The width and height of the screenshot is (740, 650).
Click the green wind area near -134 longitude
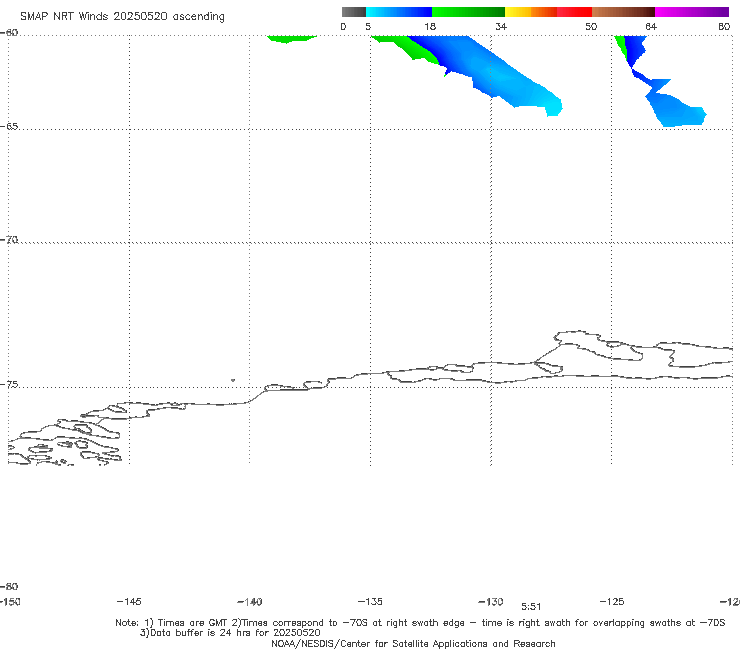point(410,49)
